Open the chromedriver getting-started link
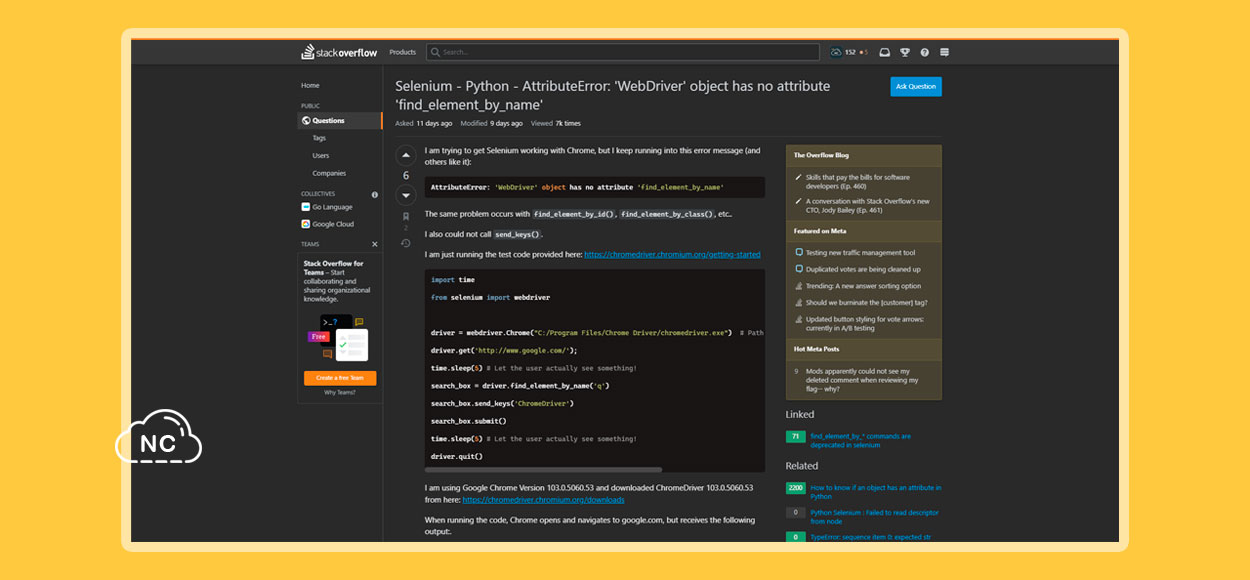1250x580 pixels. (672, 255)
